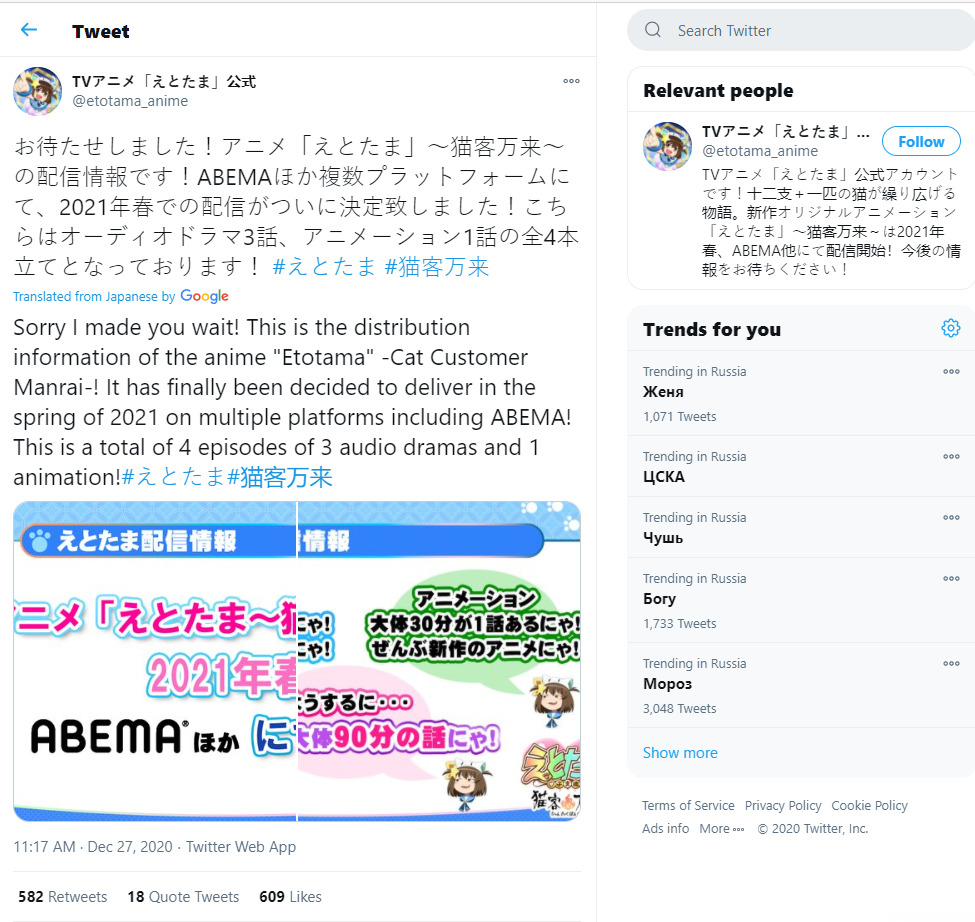975x922 pixels.
Task: Open options for the Чушь trend
Action: (x=951, y=517)
